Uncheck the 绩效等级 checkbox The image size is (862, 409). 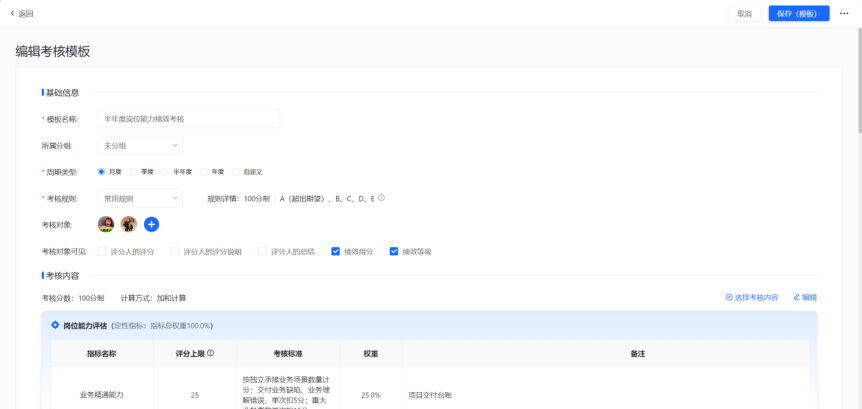coord(394,252)
